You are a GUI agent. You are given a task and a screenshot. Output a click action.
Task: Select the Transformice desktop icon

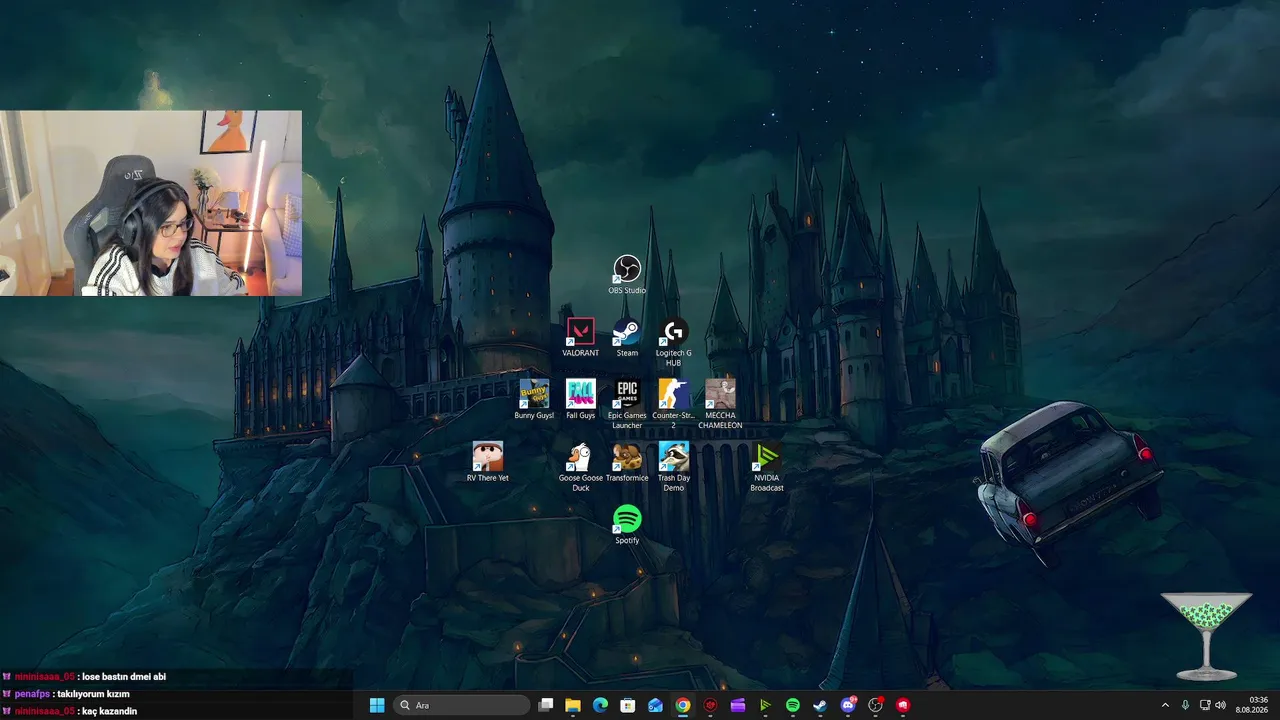click(x=627, y=462)
